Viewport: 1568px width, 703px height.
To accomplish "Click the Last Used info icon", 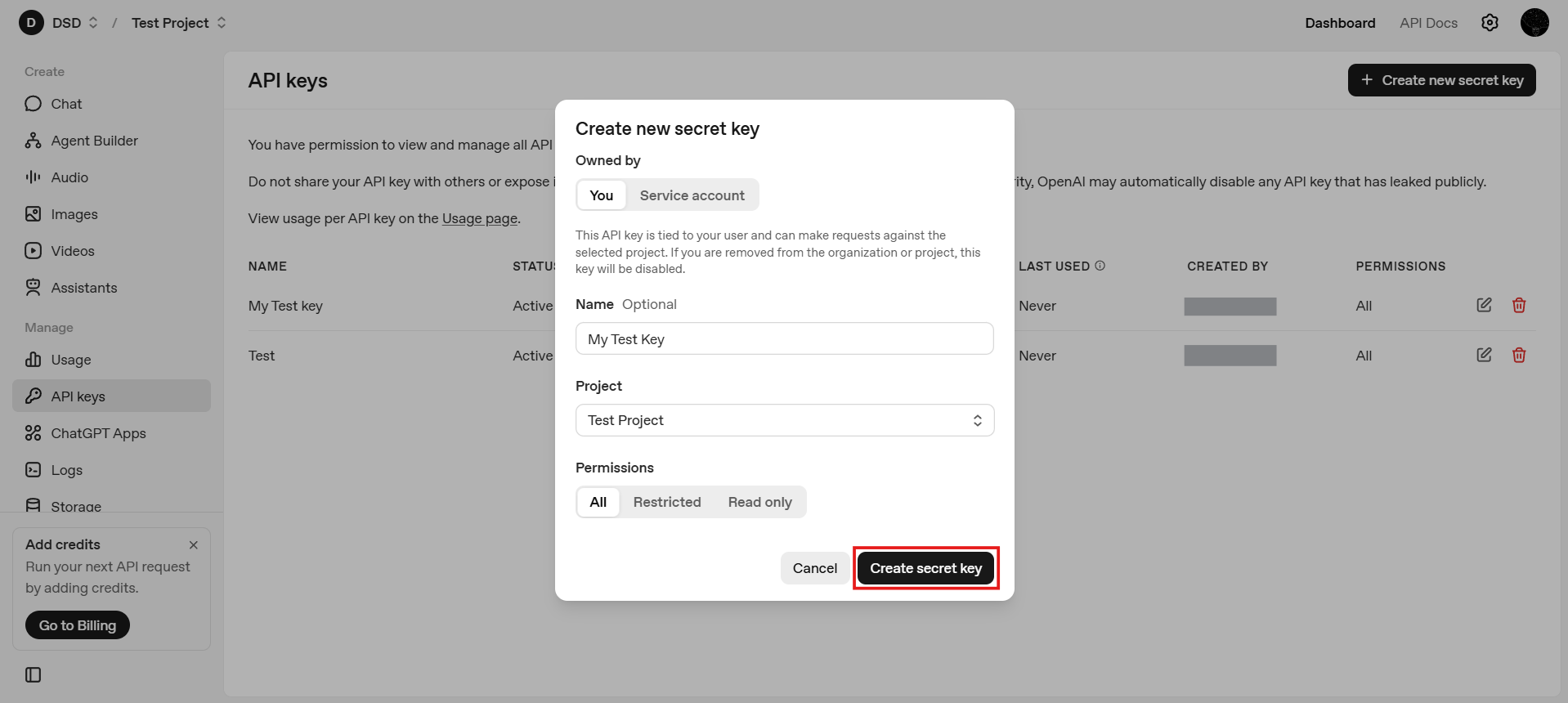I will (x=1100, y=266).
